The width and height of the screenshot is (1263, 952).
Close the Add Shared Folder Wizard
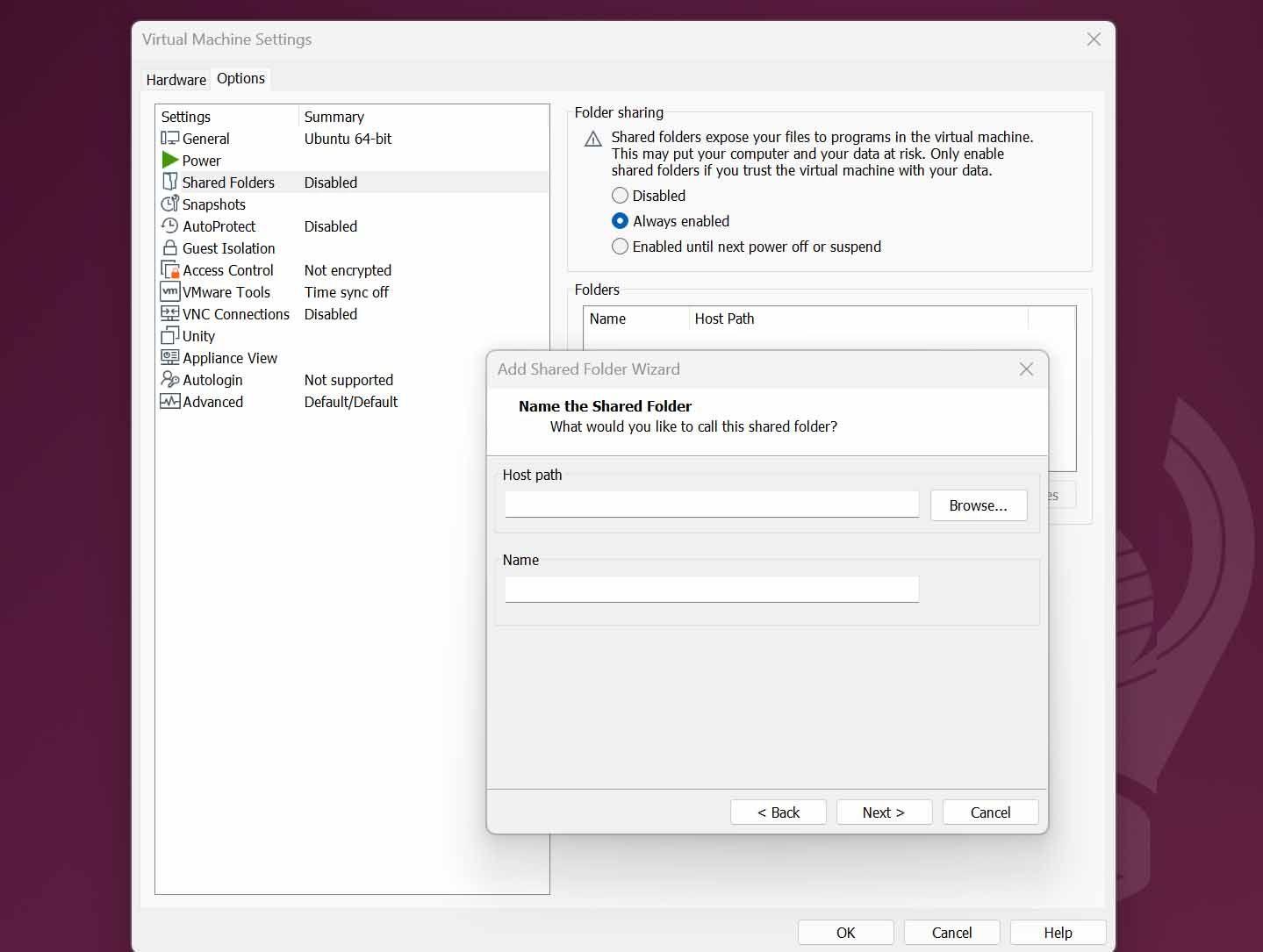1026,369
